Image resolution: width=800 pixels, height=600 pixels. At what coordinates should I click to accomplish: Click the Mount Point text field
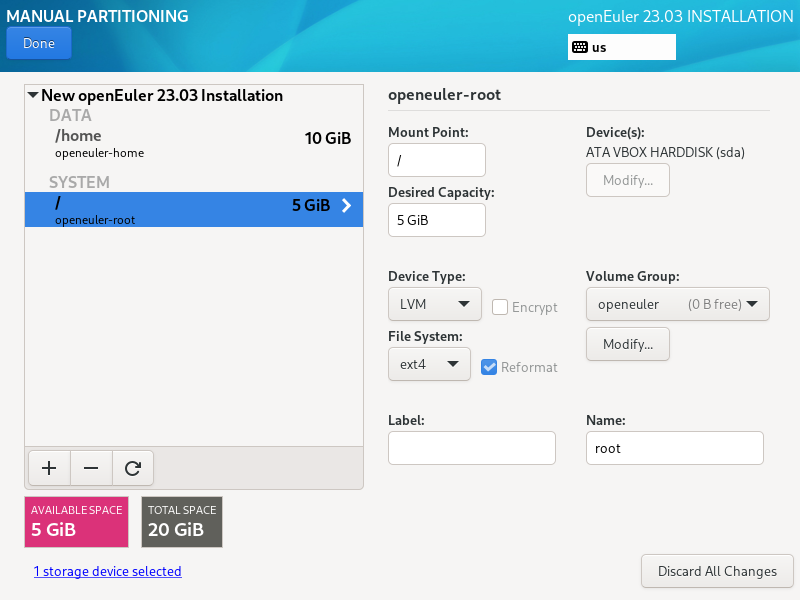[436, 160]
